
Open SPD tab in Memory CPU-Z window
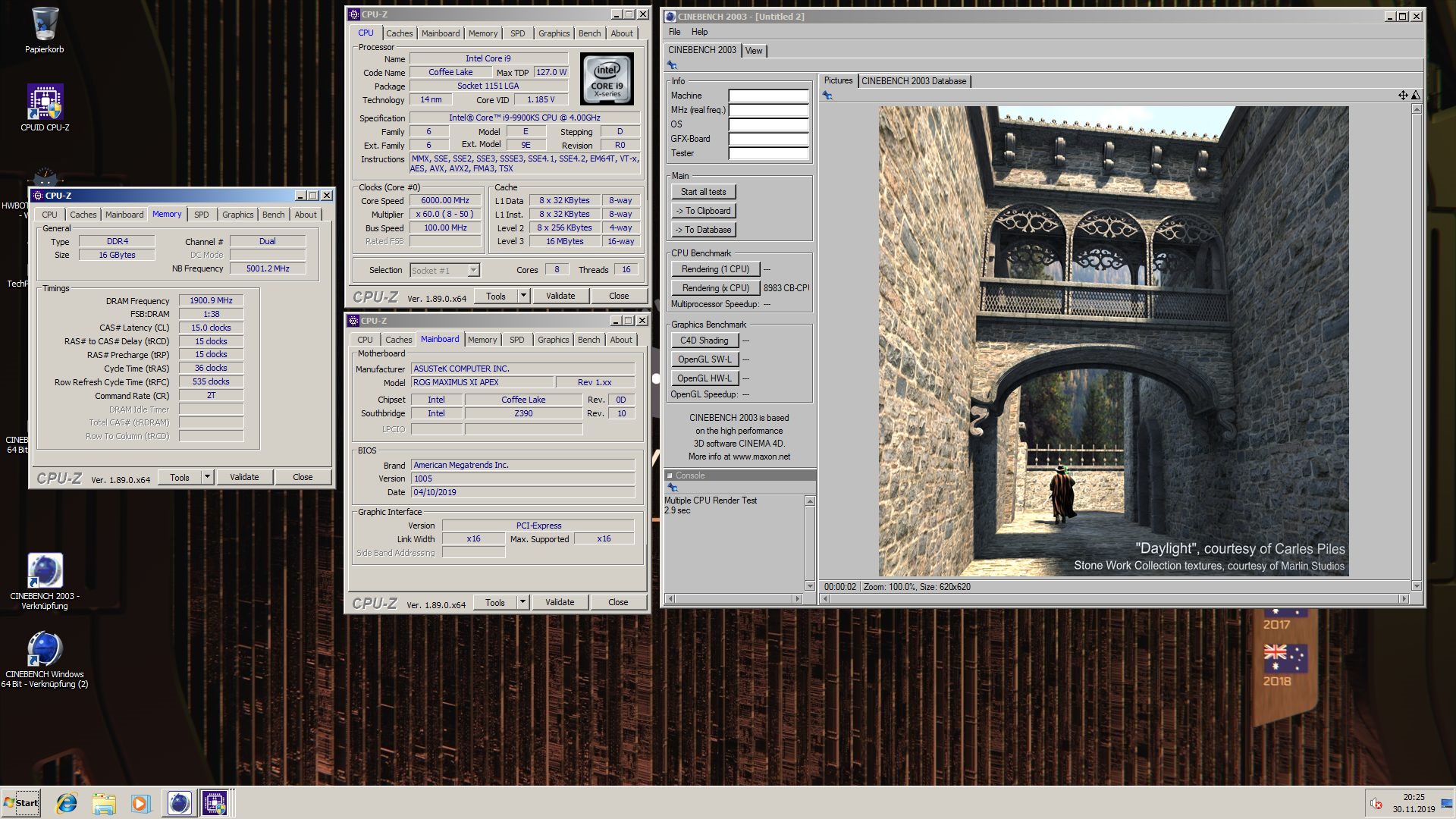tap(201, 215)
